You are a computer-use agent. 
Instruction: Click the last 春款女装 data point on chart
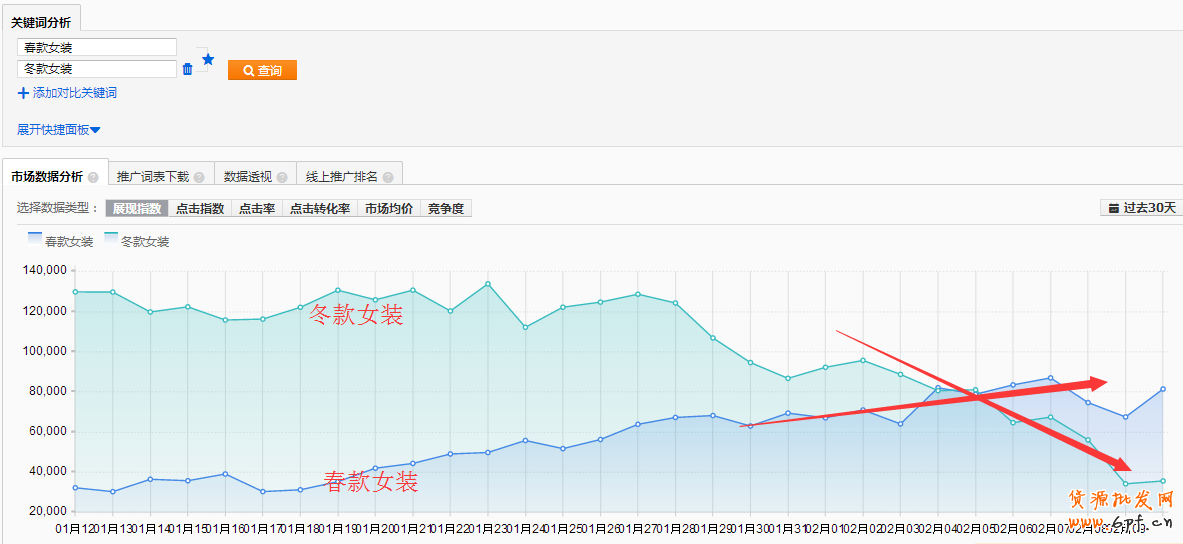coord(1162,389)
